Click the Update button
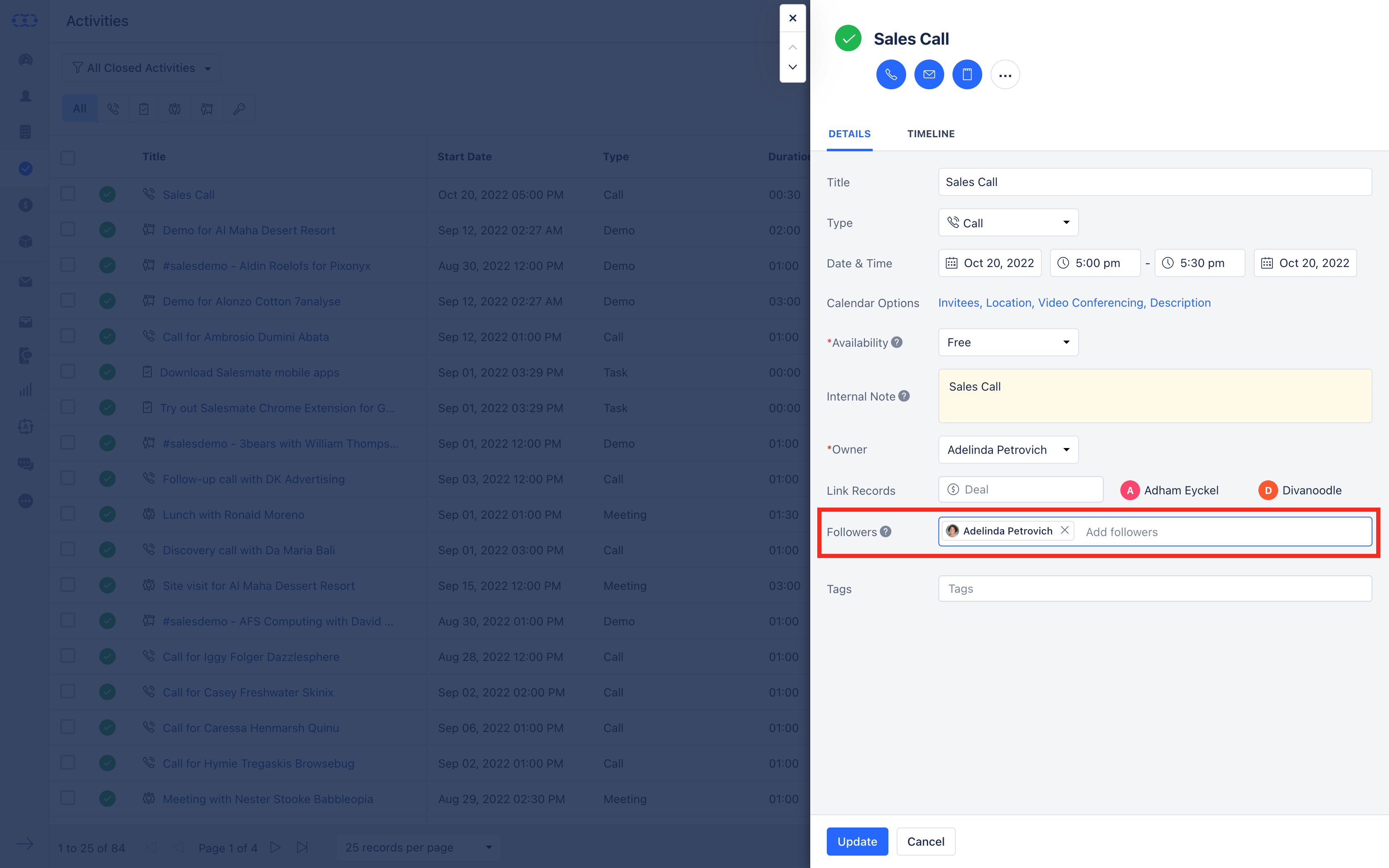Image resolution: width=1389 pixels, height=868 pixels. [857, 841]
